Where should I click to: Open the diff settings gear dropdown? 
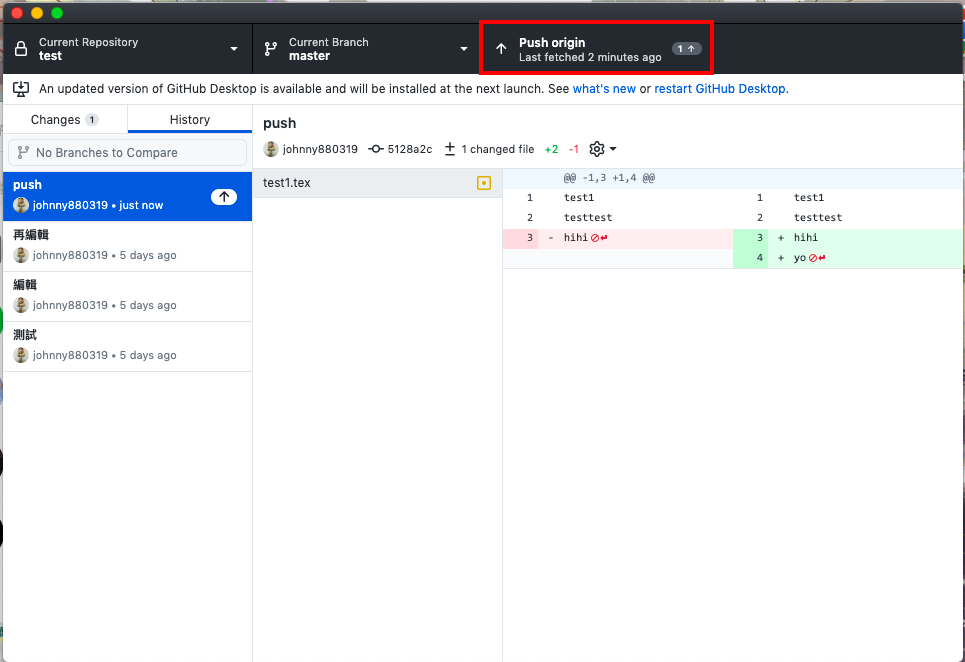(602, 149)
